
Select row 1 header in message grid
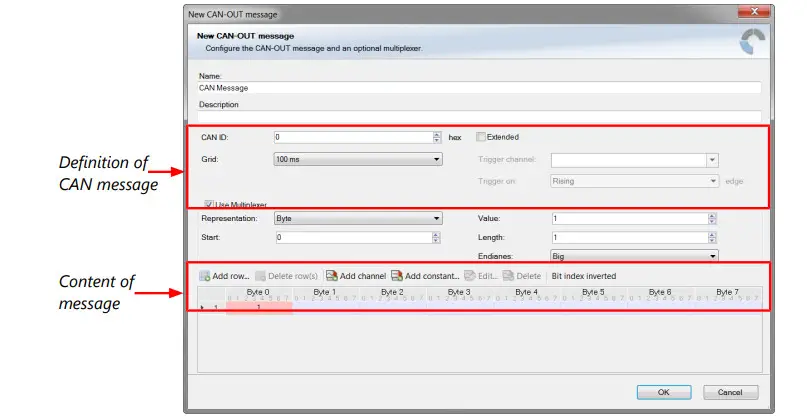coord(212,307)
